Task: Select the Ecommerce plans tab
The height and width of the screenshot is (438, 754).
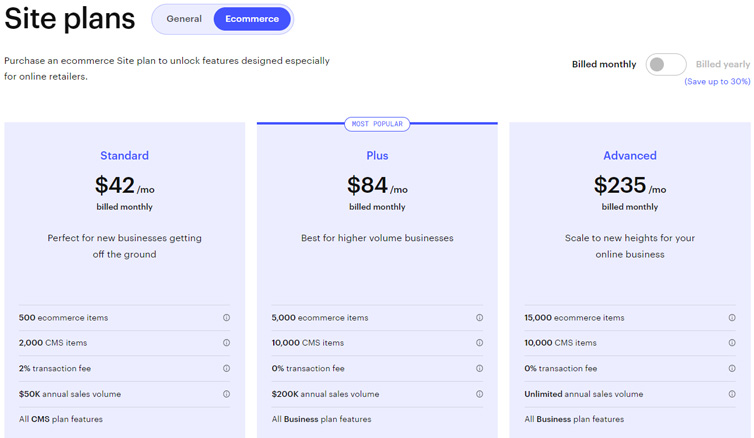Action: [x=252, y=19]
